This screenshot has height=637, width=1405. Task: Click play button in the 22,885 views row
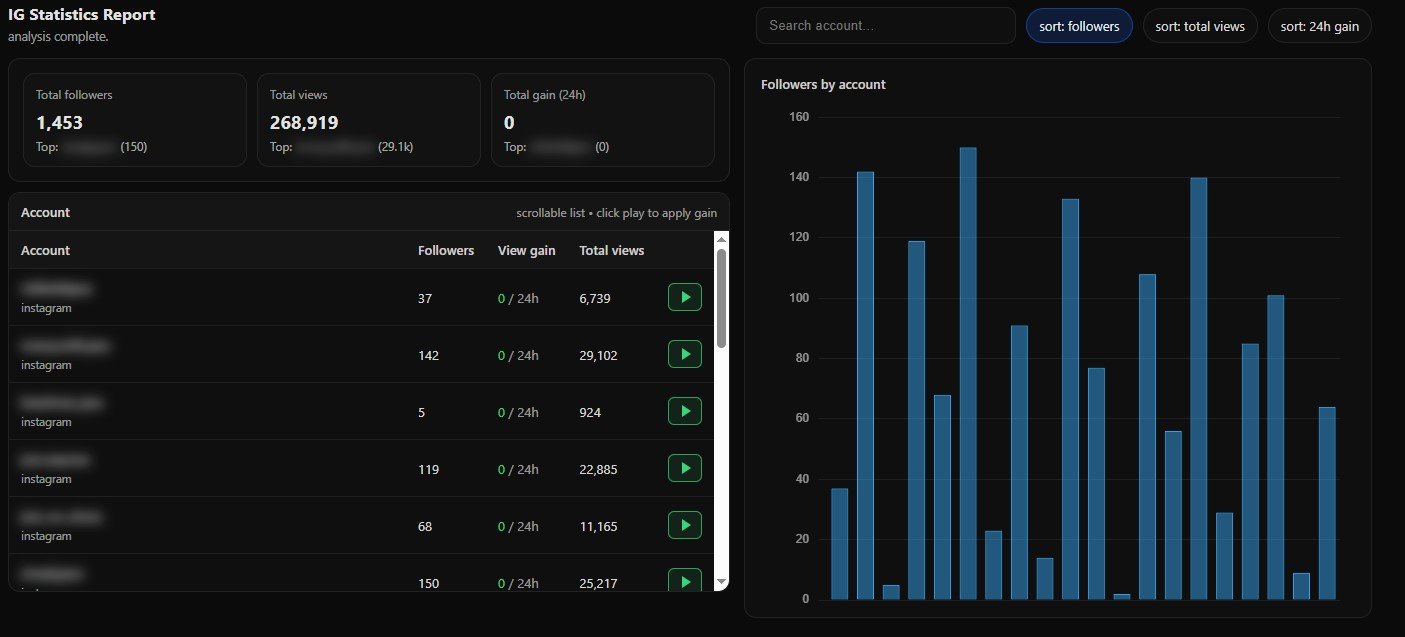[685, 468]
